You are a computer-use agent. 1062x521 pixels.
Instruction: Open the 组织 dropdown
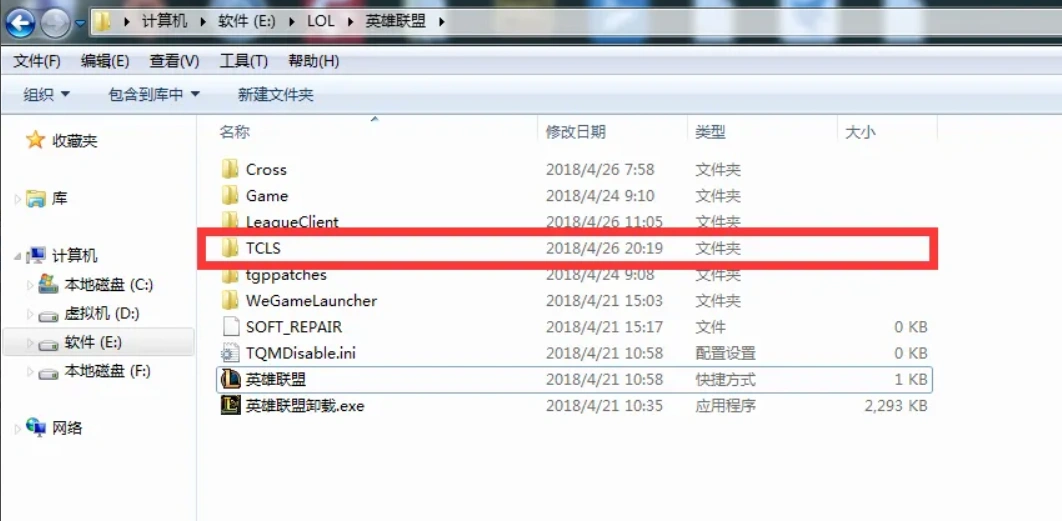click(46, 95)
